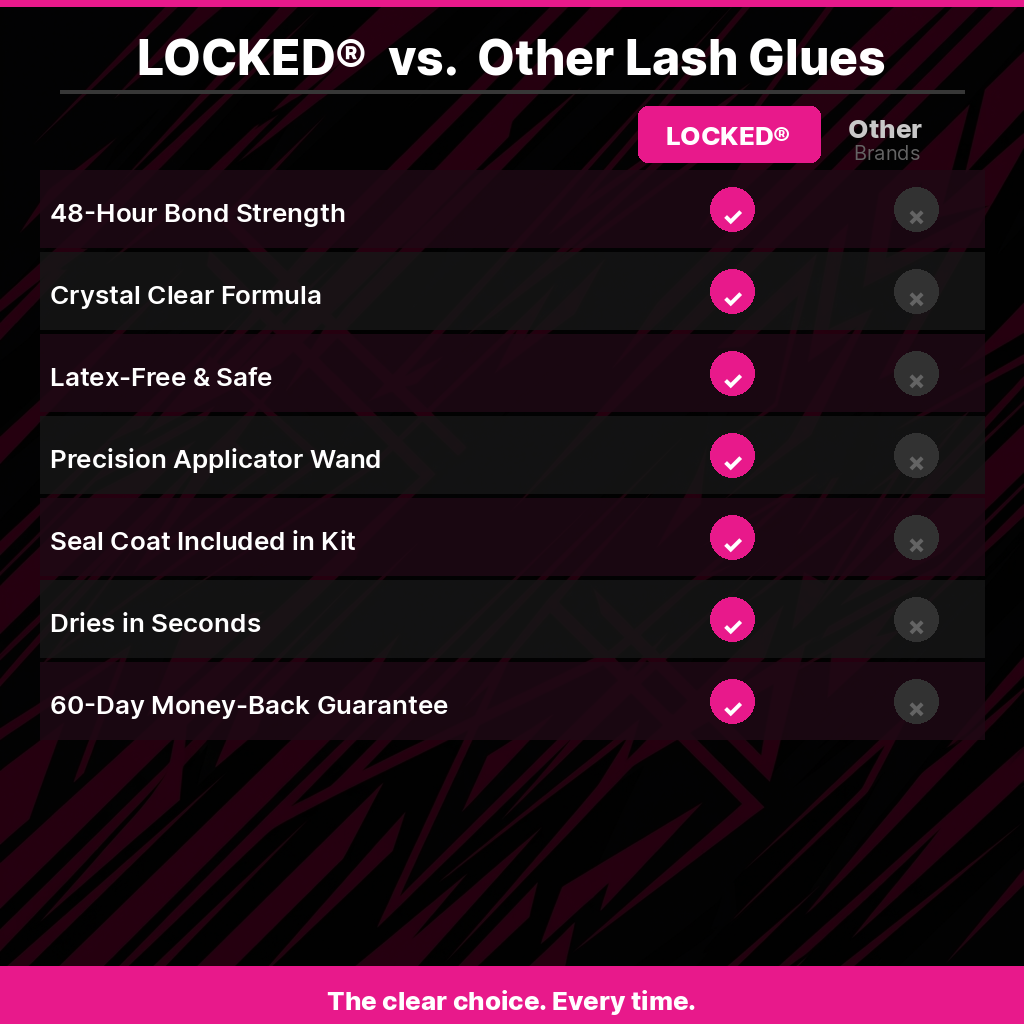Click the 48-Hour Bond Strength row label

pyautogui.click(x=198, y=213)
